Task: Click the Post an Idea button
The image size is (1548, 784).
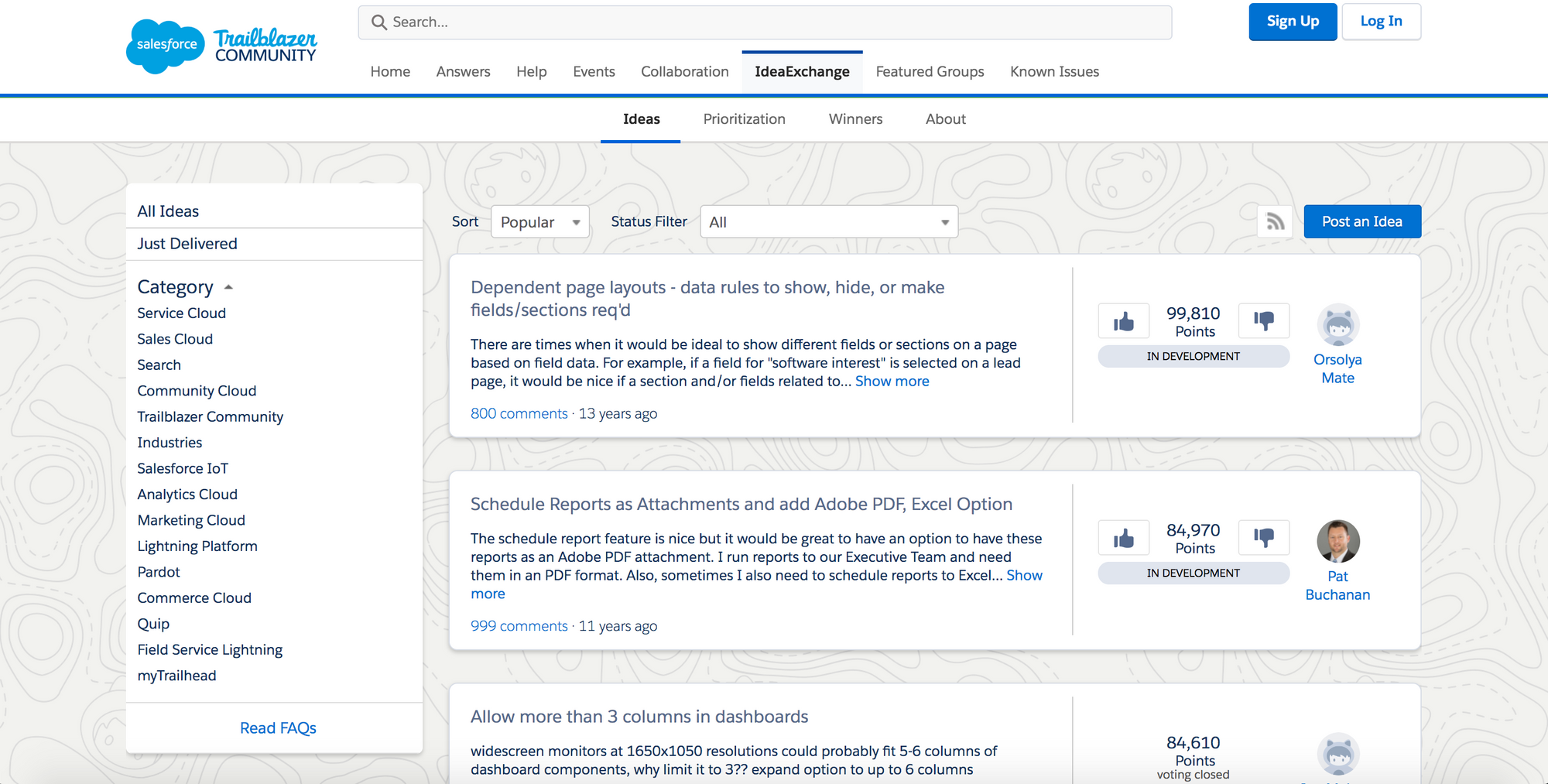Action: pyautogui.click(x=1362, y=221)
